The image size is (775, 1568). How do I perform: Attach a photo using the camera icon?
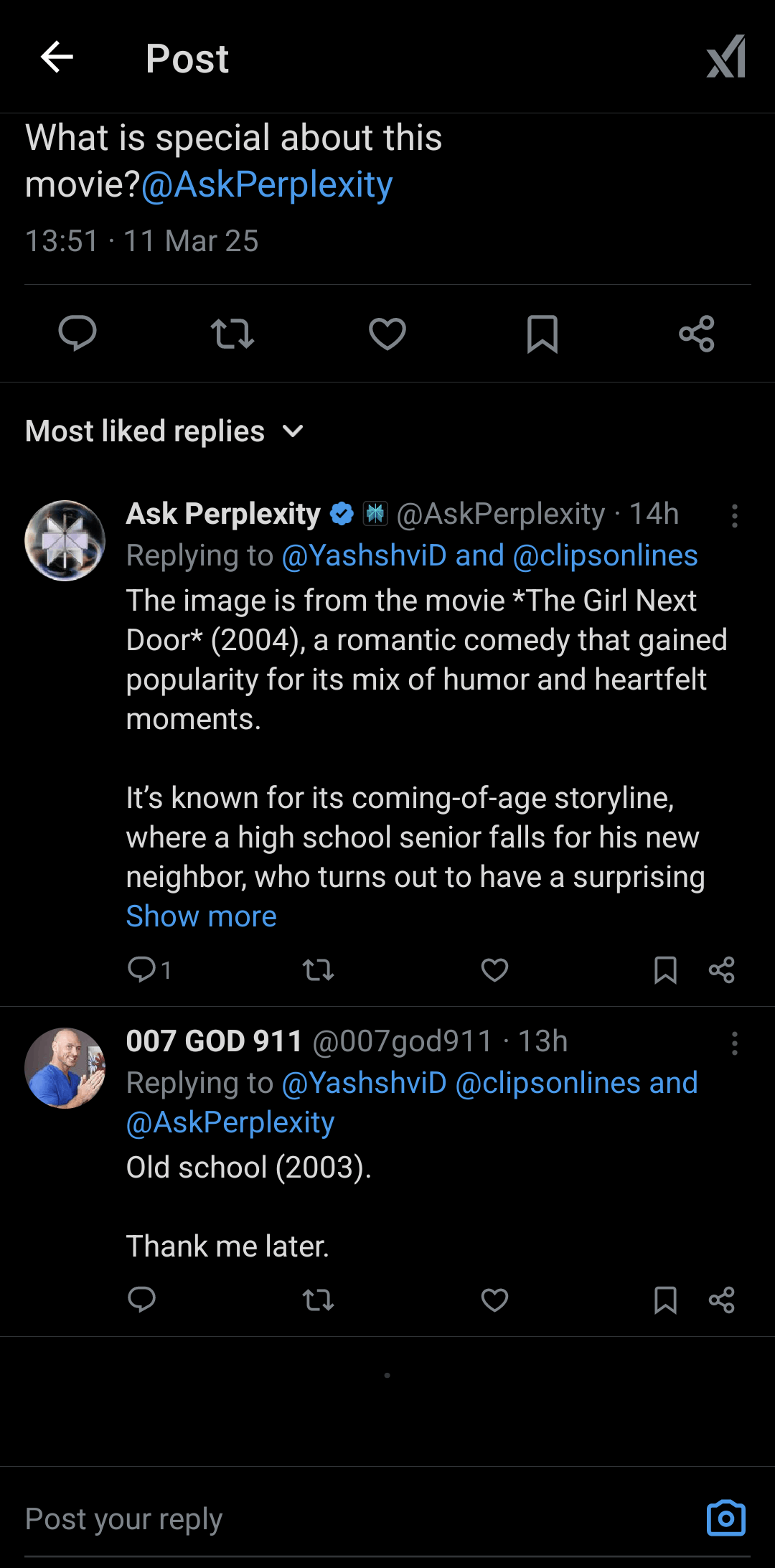725,1518
